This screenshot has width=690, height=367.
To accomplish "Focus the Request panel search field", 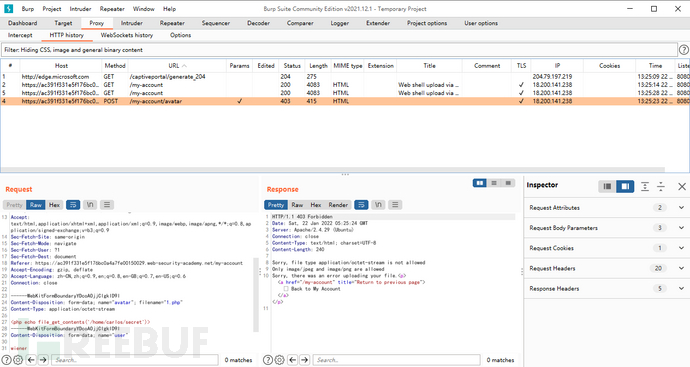I will click(135, 360).
